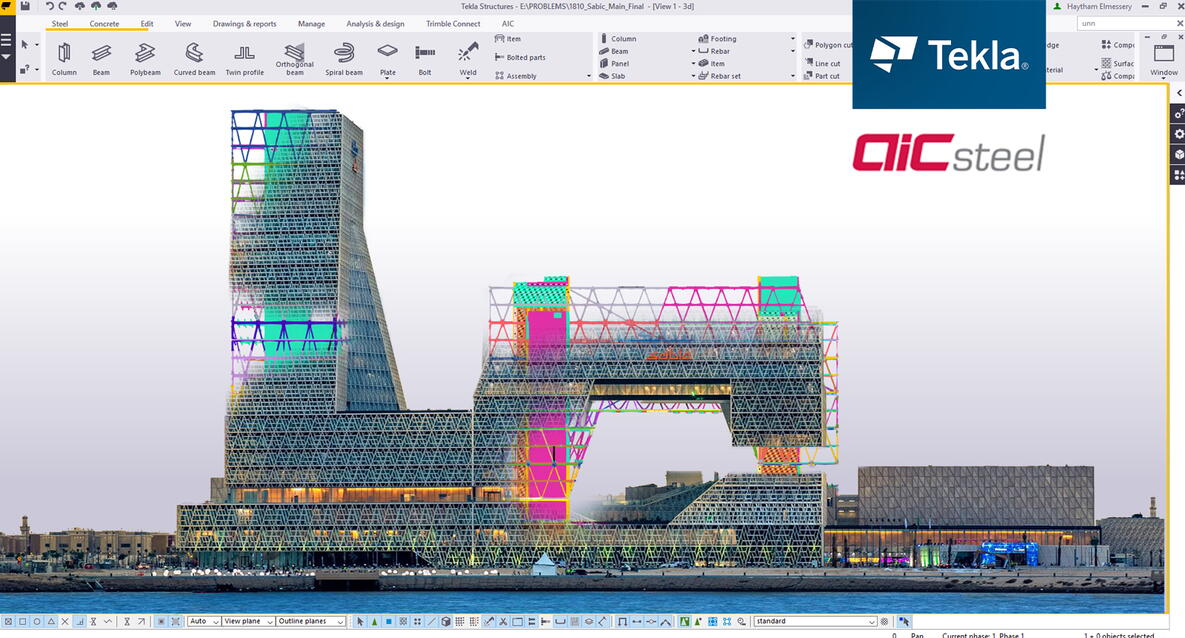Open the View plane dropdown
This screenshot has height=638, width=1185.
(x=248, y=622)
